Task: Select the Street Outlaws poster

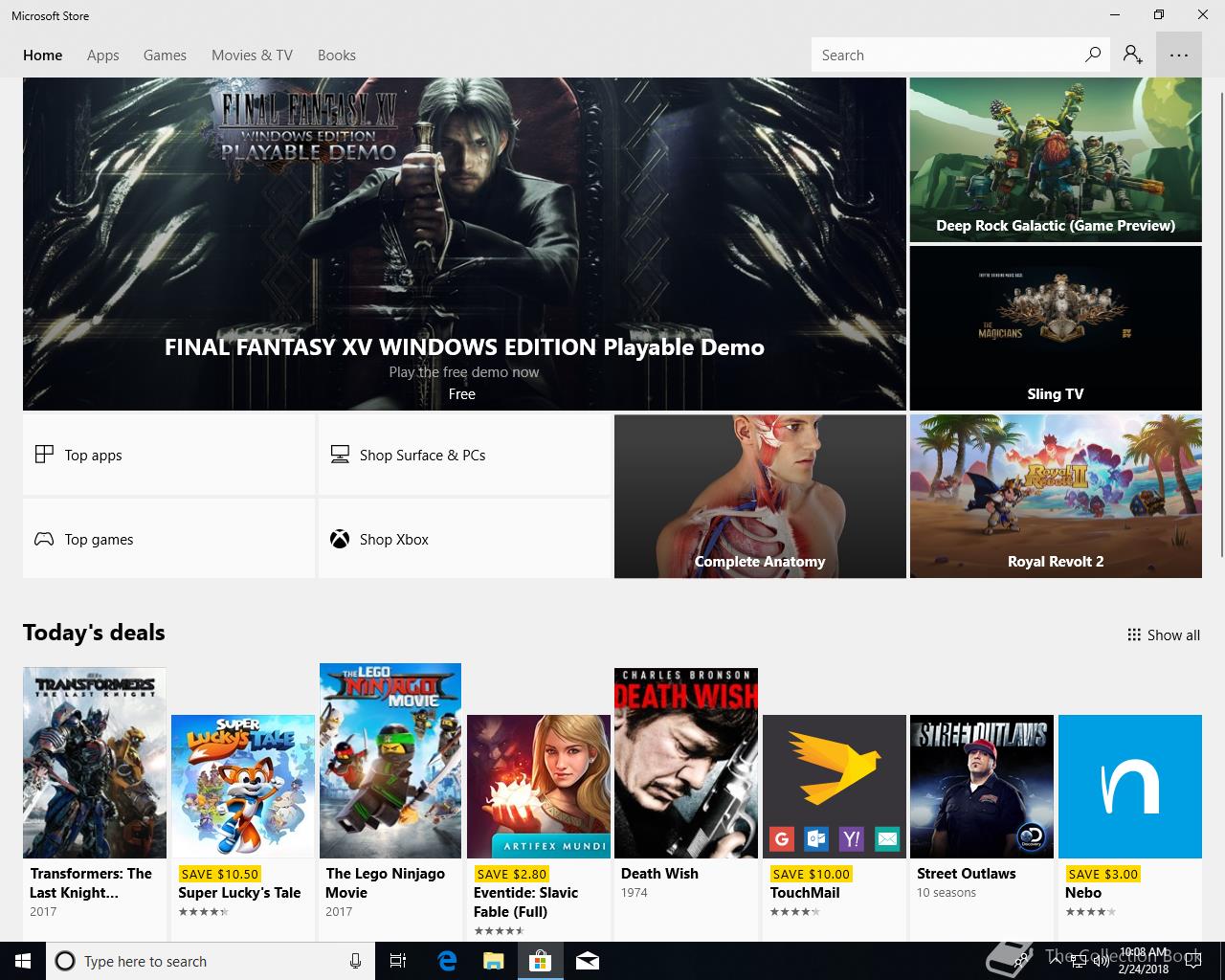Action: [x=982, y=787]
